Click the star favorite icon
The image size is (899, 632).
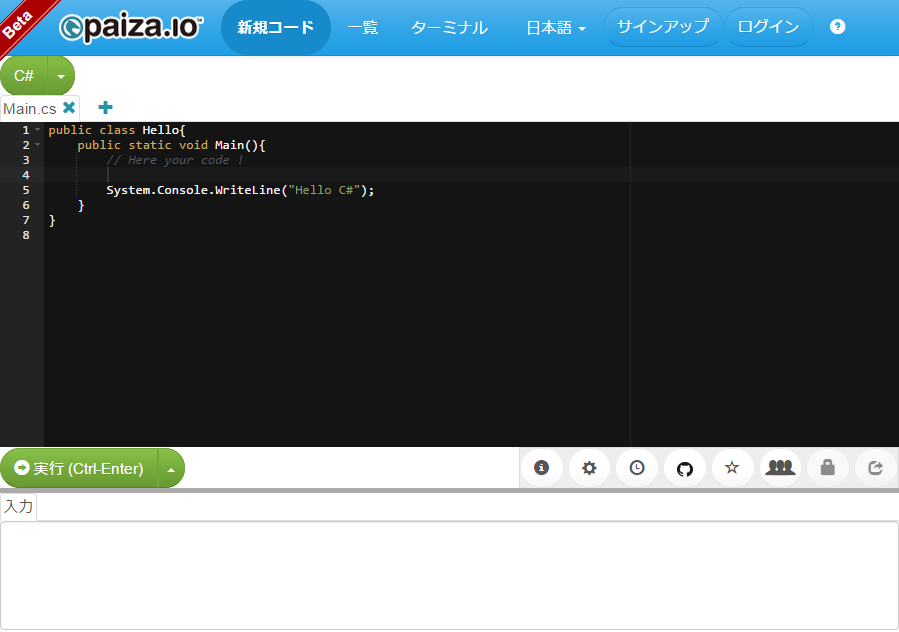pos(732,468)
